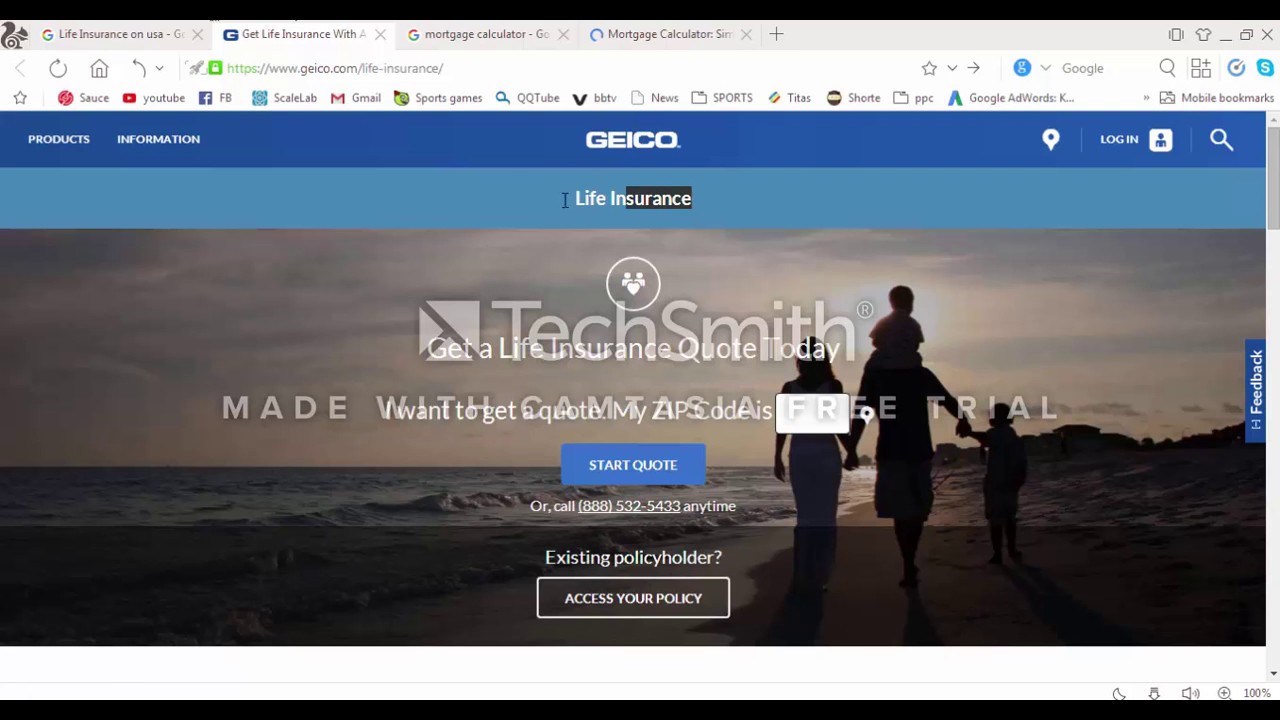Click the family heart circle icon

[x=633, y=284]
